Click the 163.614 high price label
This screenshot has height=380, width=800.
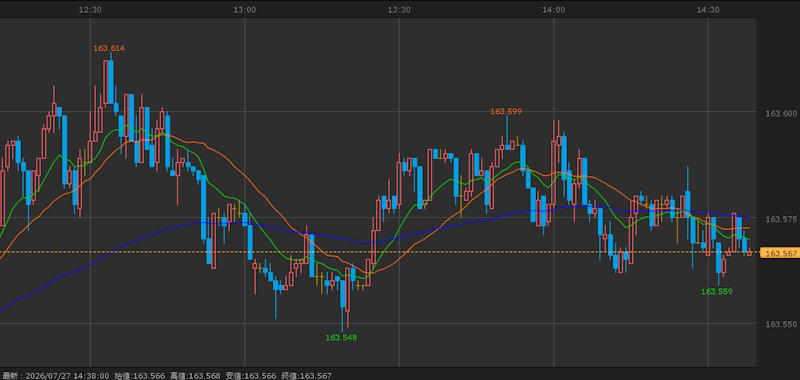pyautogui.click(x=109, y=48)
